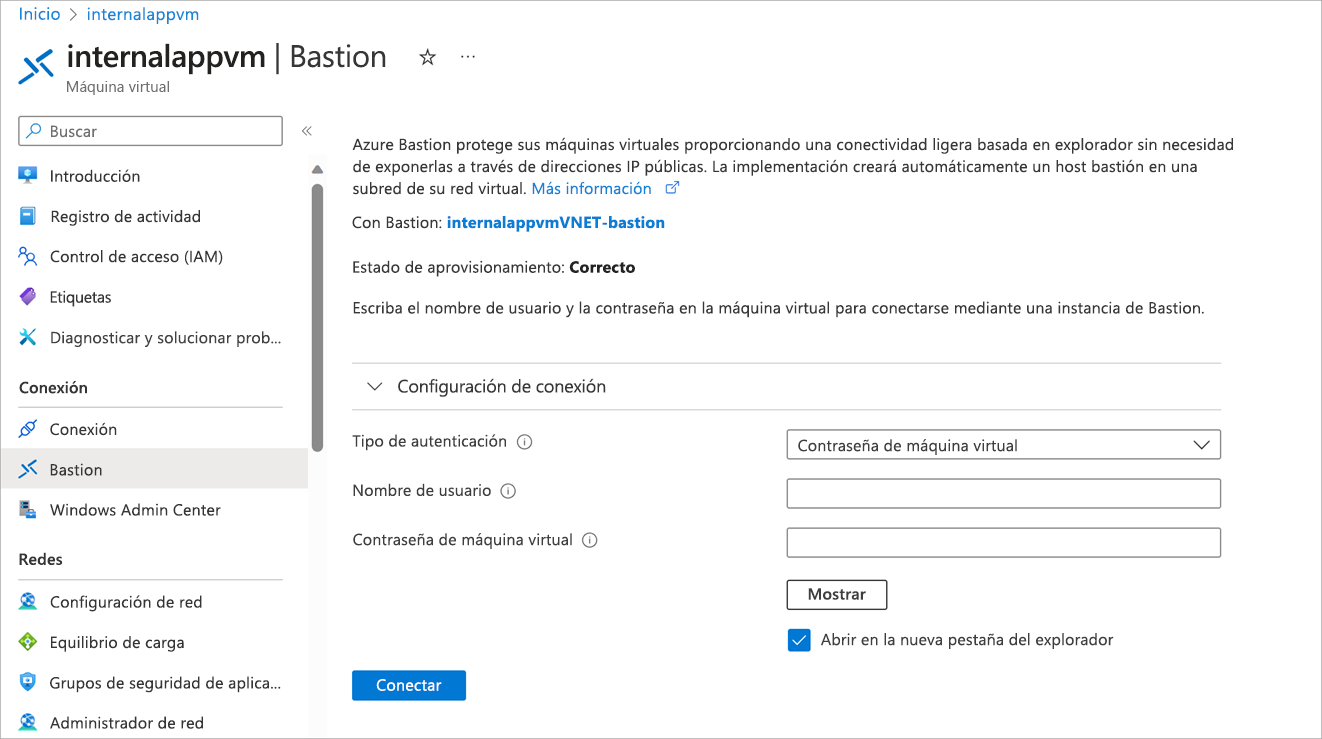Click the Conexión plug icon in sidebar
The image size is (1322, 739).
coord(28,429)
